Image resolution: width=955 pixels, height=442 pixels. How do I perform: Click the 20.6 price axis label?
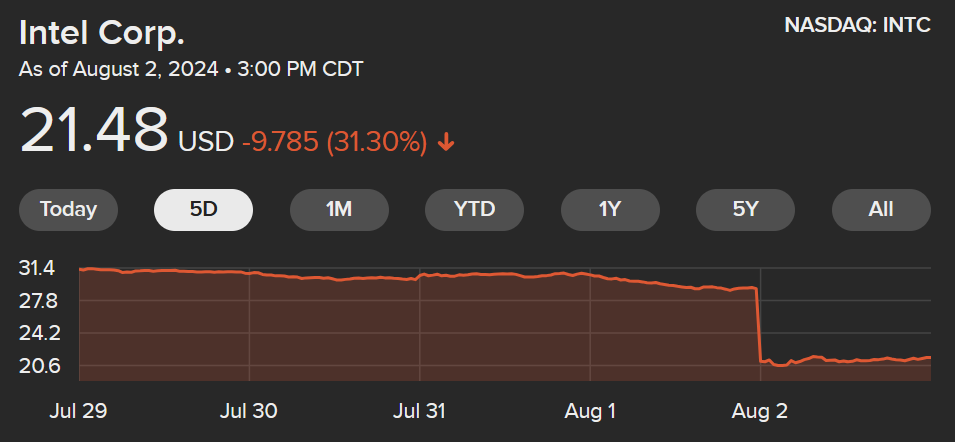pos(37,366)
